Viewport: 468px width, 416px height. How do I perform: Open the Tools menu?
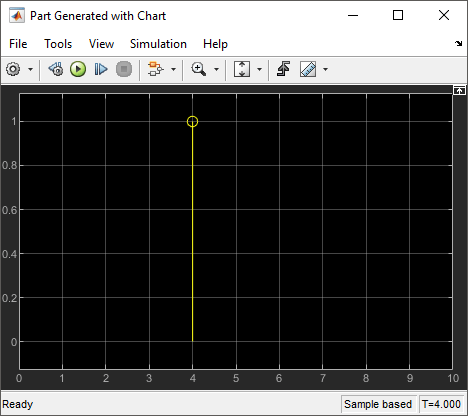58,44
